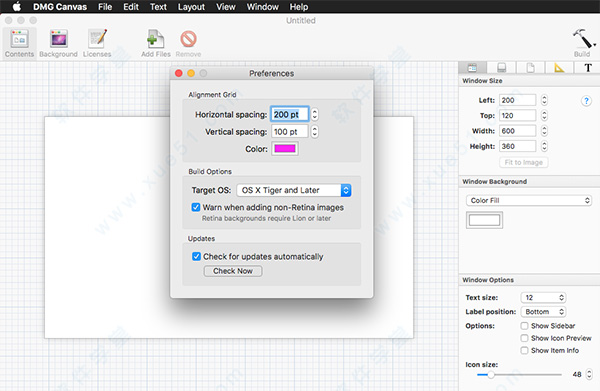600x391 pixels.
Task: Open the Layout menu
Action: tap(191, 7)
